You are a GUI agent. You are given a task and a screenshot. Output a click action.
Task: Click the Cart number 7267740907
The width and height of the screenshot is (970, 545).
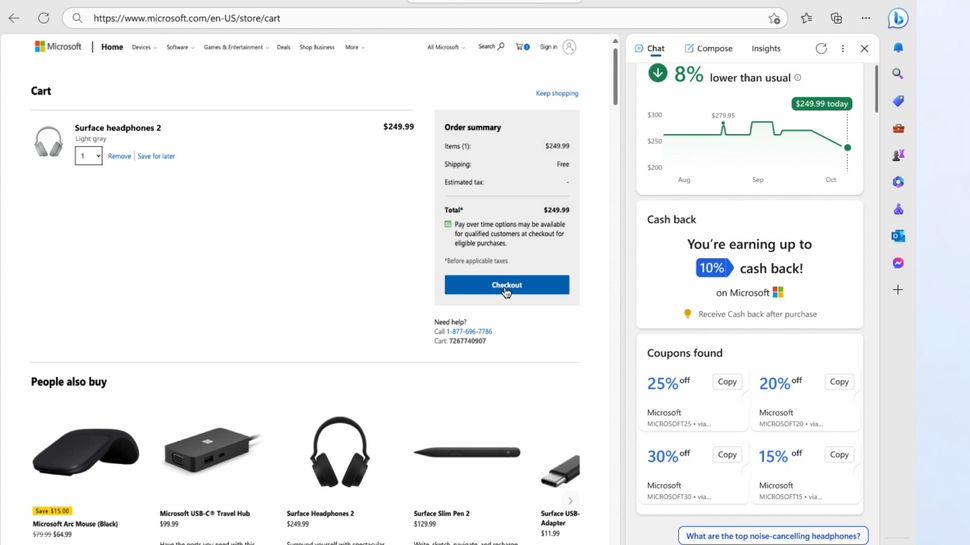[467, 341]
